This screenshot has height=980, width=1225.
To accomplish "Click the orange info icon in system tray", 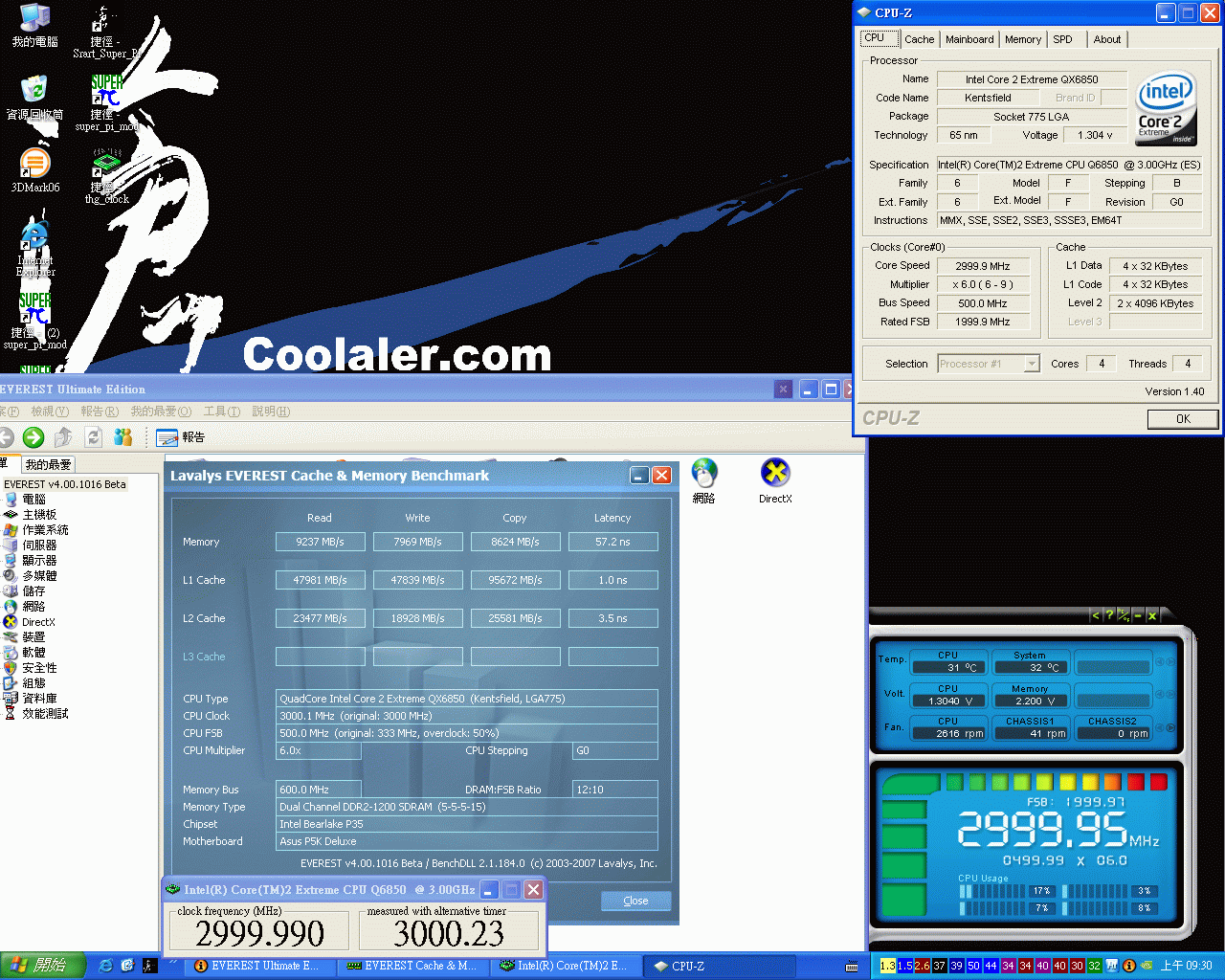I will 1129,966.
